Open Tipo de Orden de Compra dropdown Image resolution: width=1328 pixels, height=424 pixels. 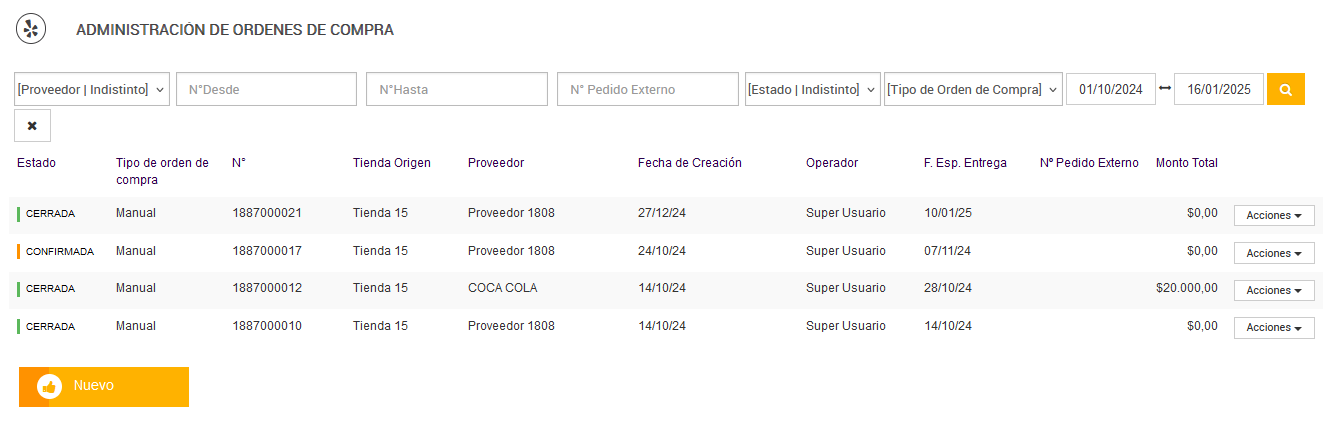pyautogui.click(x=972, y=89)
